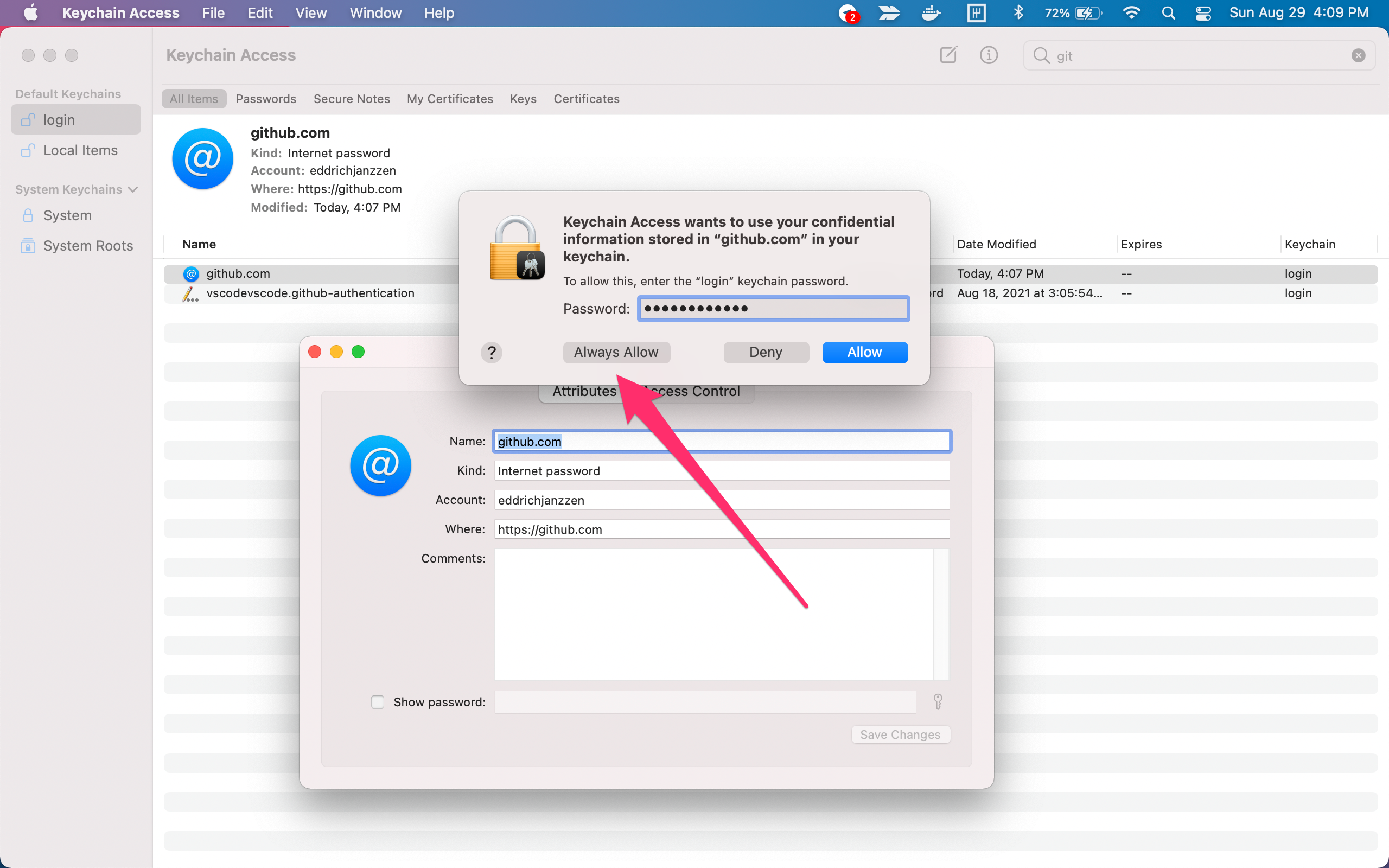Select the github.com row in list
This screenshot has width=1389, height=868.
click(x=770, y=274)
